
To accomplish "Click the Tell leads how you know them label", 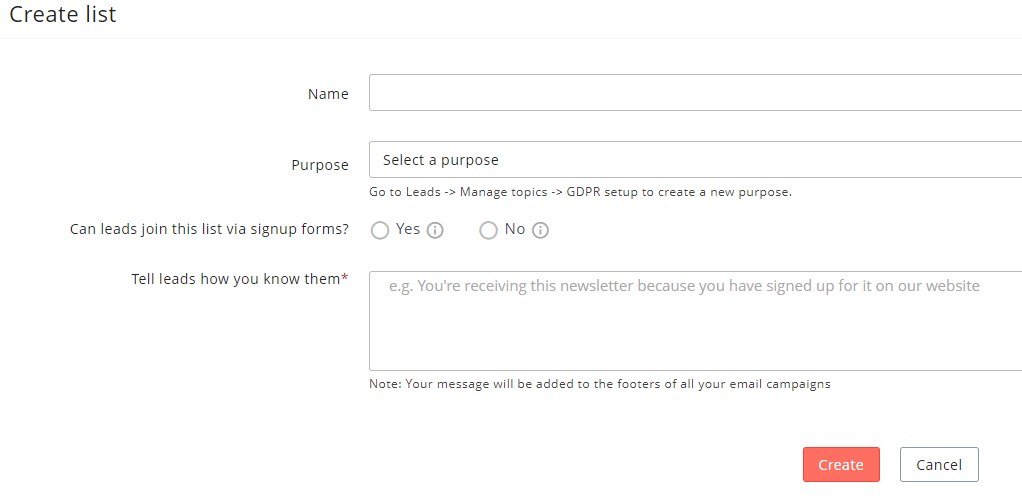I will pyautogui.click(x=236, y=279).
